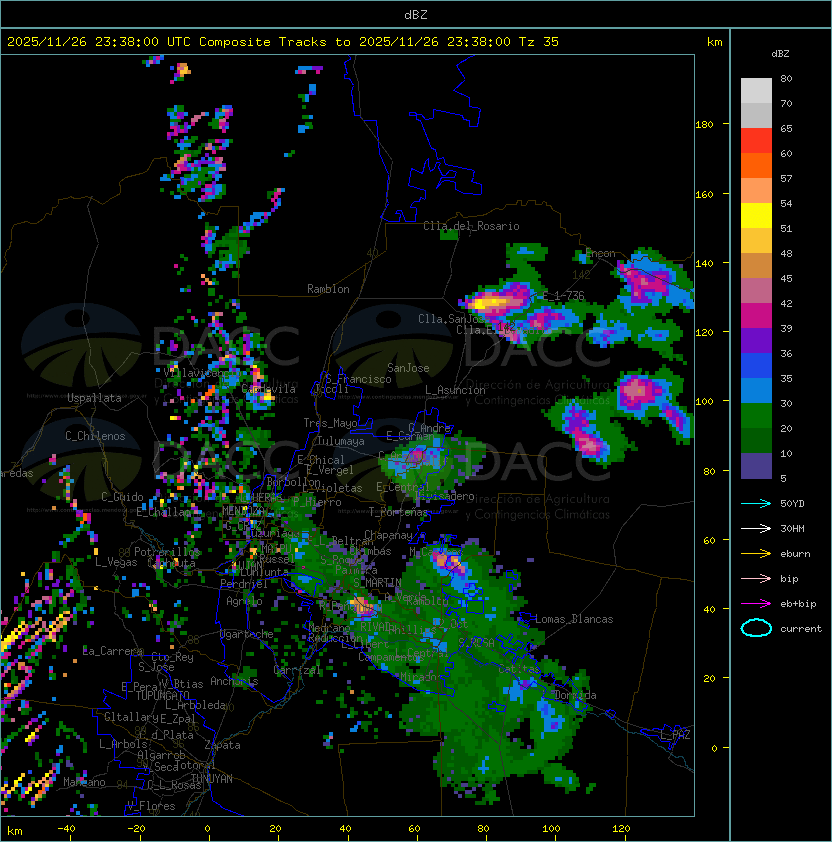This screenshot has height=842, width=832.
Task: Click the magenta eb+bip arrow in legend
Action: tap(756, 604)
